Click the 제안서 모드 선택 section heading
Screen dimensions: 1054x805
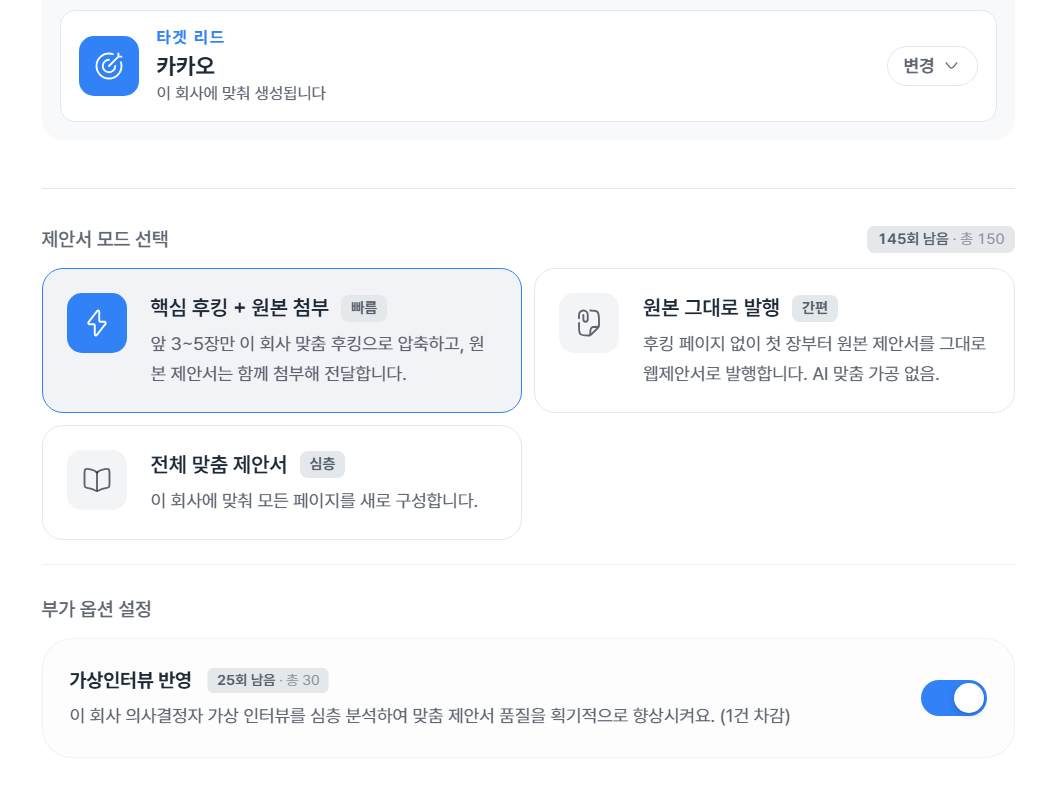105,239
